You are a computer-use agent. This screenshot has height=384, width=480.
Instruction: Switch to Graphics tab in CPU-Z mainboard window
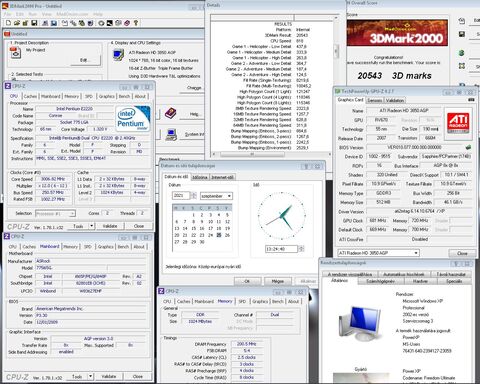[x=106, y=247]
